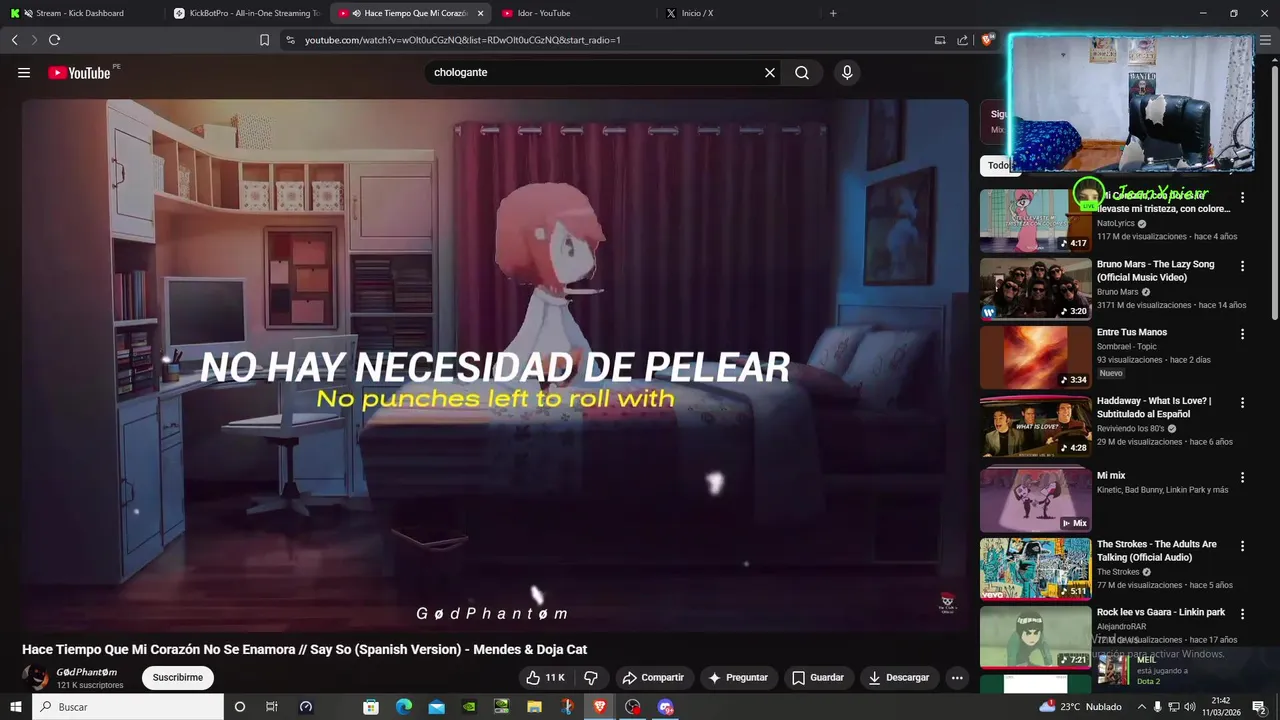This screenshot has width=1280, height=720.
Task: Open the notification center icon
Action: (1259, 707)
